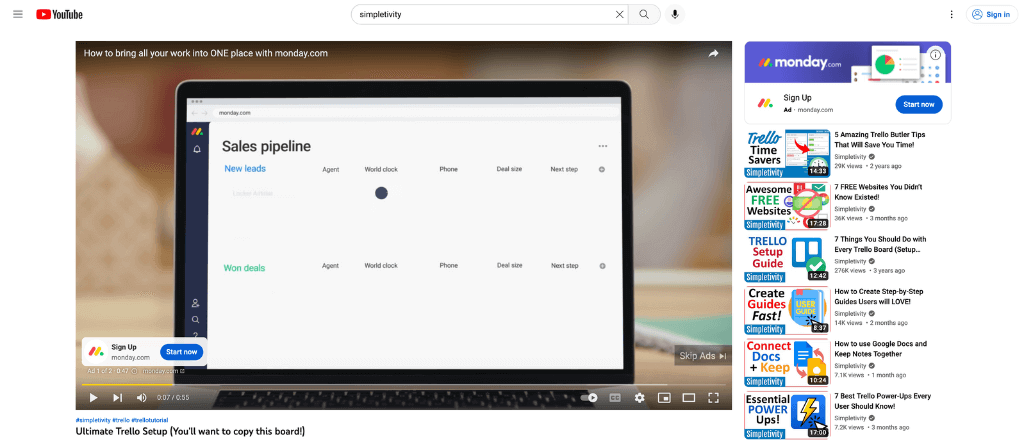Click #simpletivity hashtag link

click(x=93, y=420)
